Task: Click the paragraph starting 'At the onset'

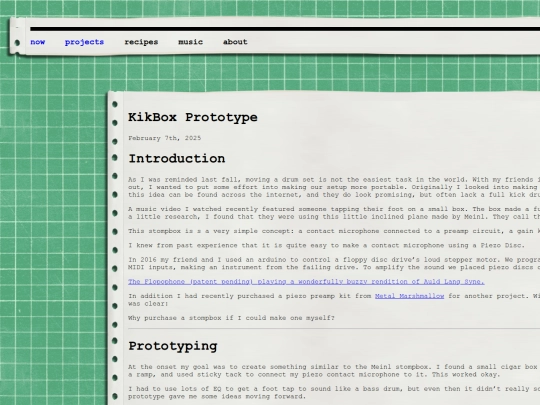Action: click(334, 371)
